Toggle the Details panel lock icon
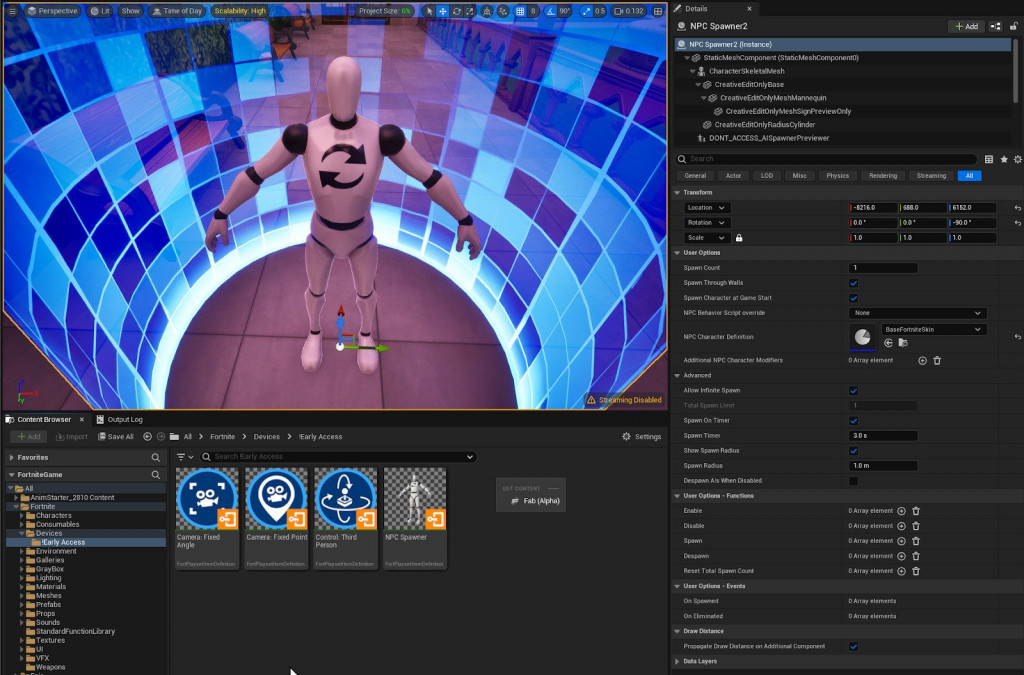 [1014, 26]
